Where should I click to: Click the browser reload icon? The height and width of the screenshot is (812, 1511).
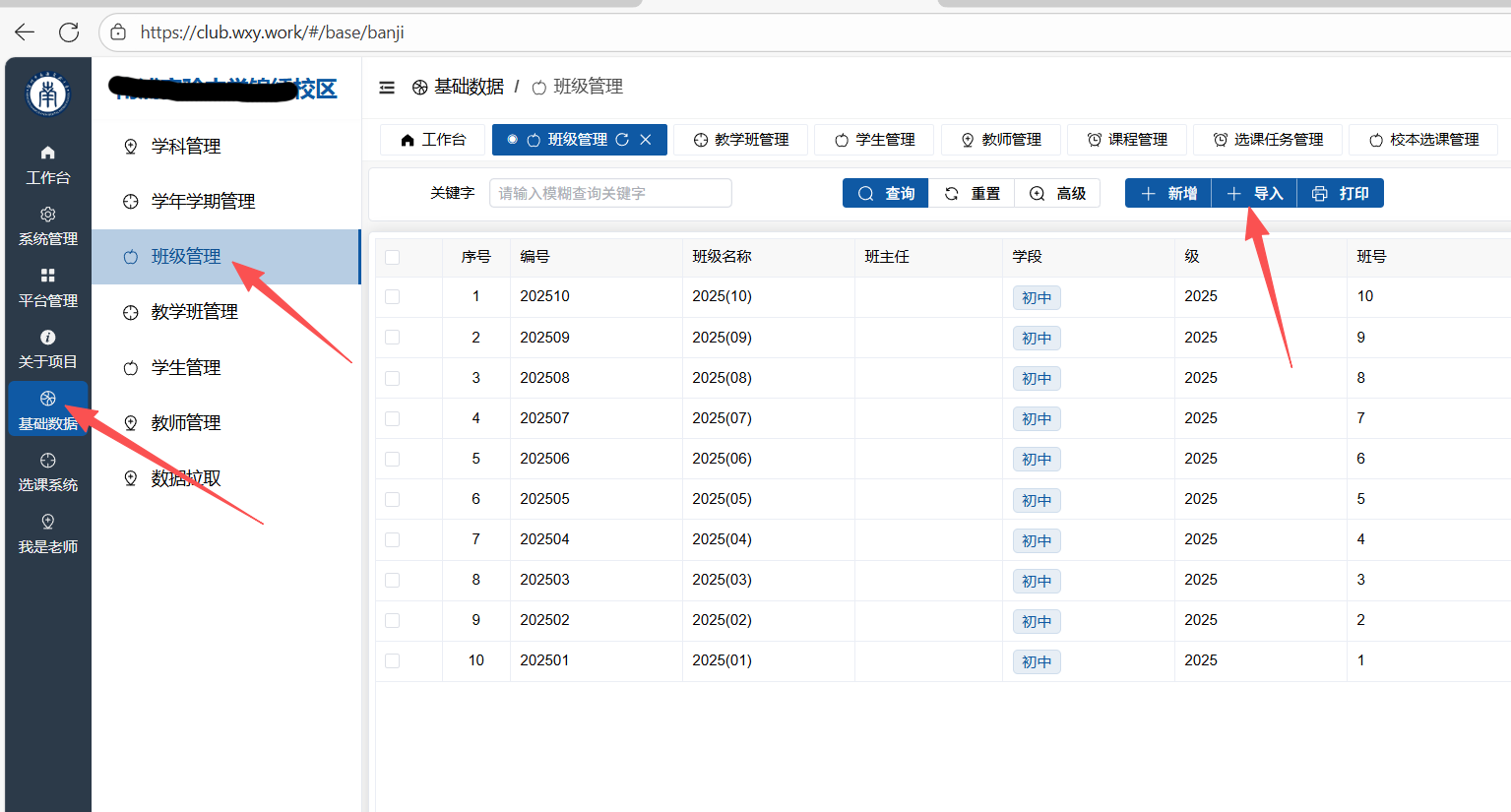click(69, 32)
